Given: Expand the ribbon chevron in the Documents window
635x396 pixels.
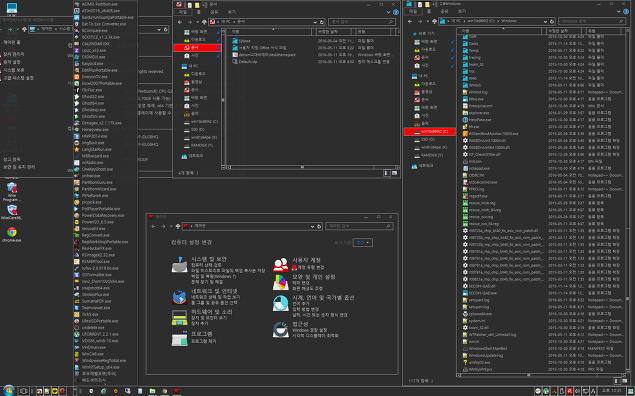Looking at the screenshot, I should (389, 12).
